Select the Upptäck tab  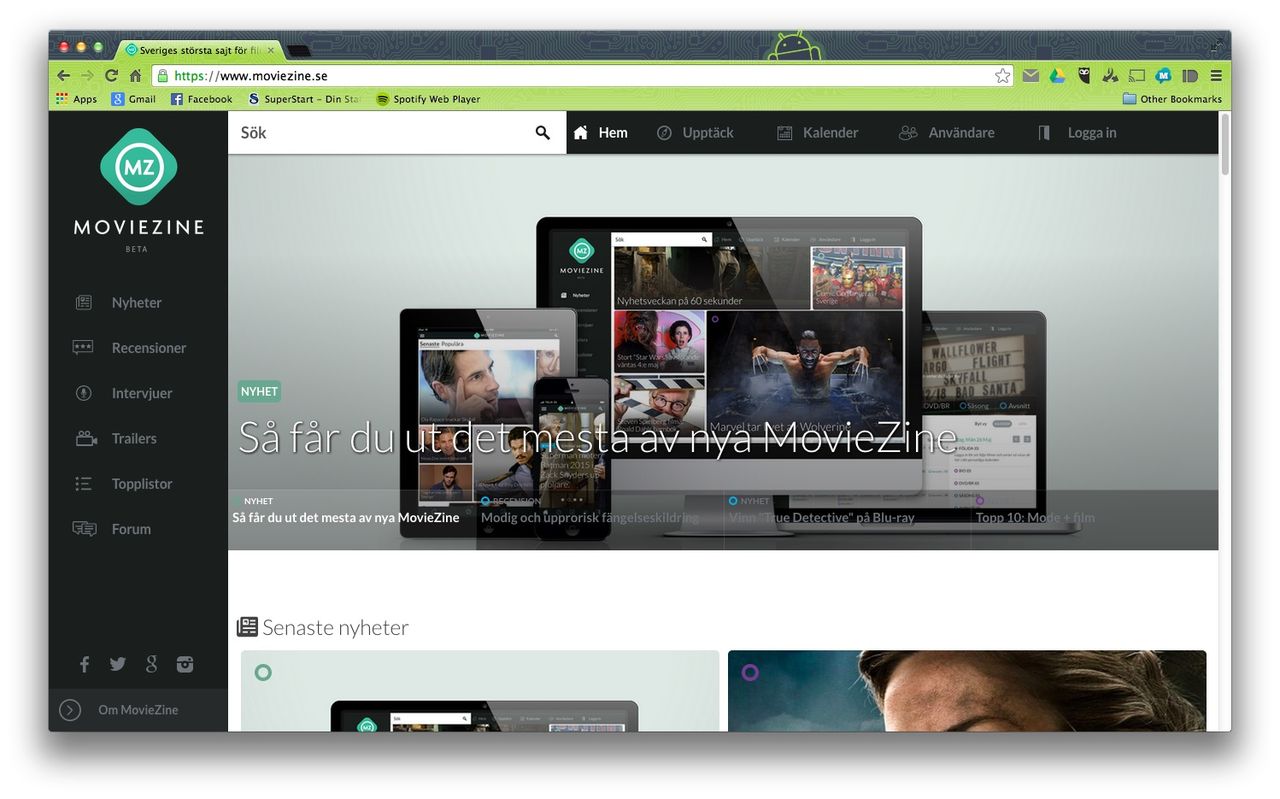click(695, 132)
